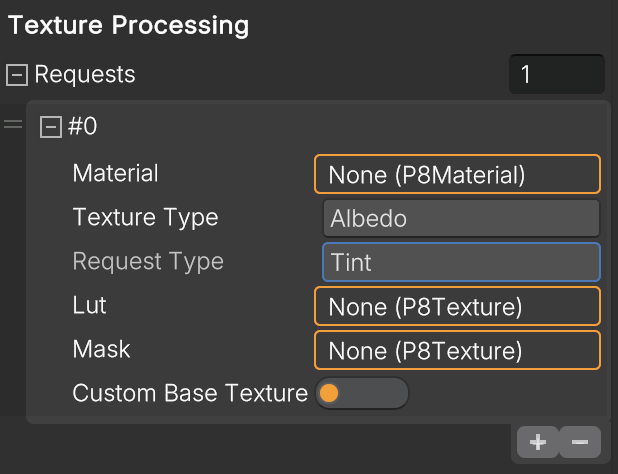Remove request with the minus button
The width and height of the screenshot is (618, 474).
coord(580,442)
